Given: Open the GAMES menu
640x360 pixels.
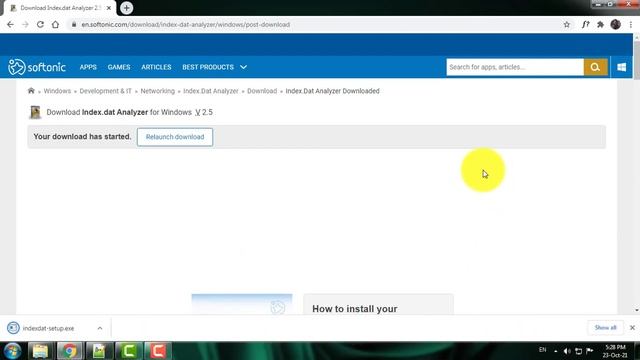Looking at the screenshot, I should pos(119,67).
